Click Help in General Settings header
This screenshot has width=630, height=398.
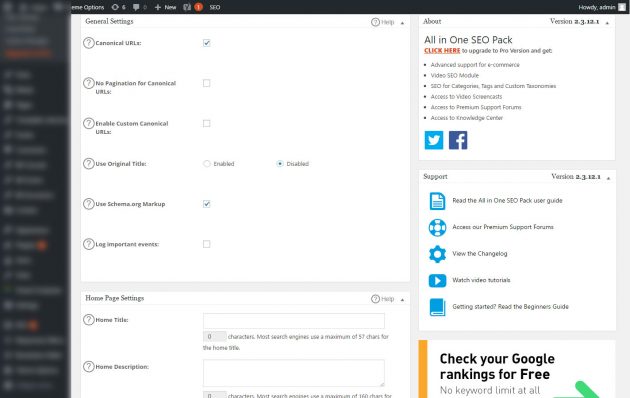point(382,22)
